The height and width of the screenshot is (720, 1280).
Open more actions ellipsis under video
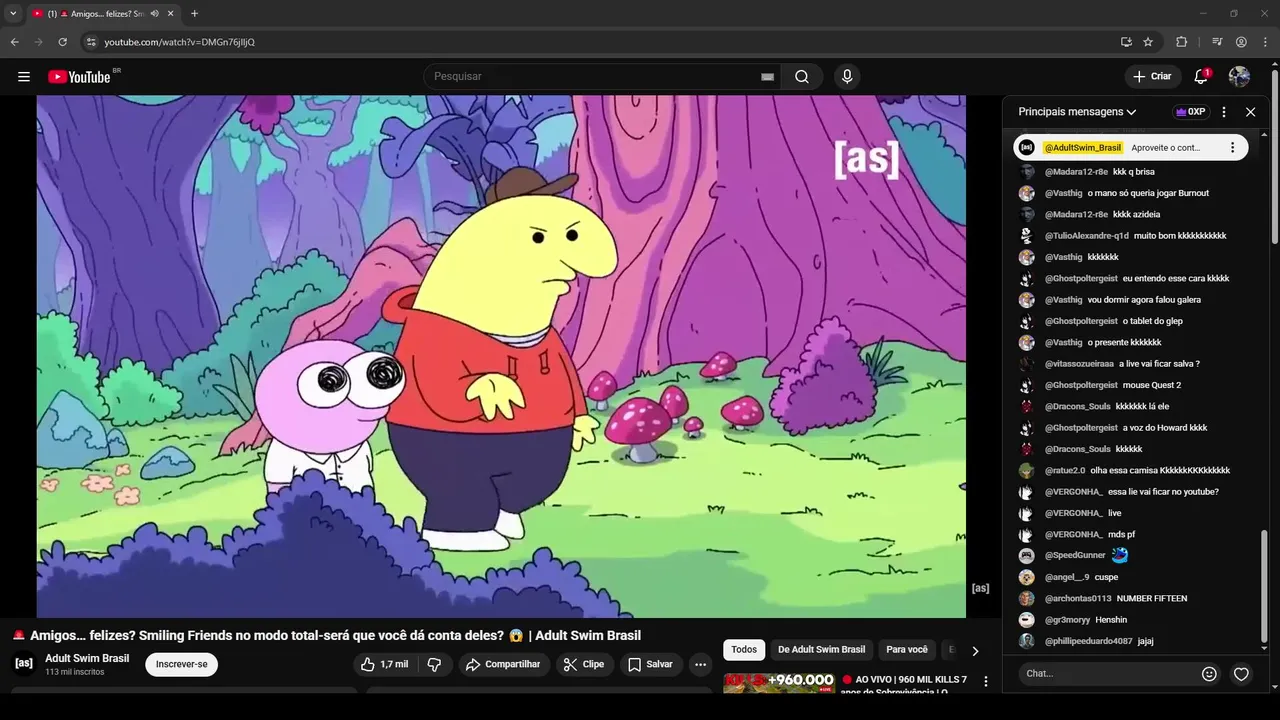pyautogui.click(x=701, y=664)
